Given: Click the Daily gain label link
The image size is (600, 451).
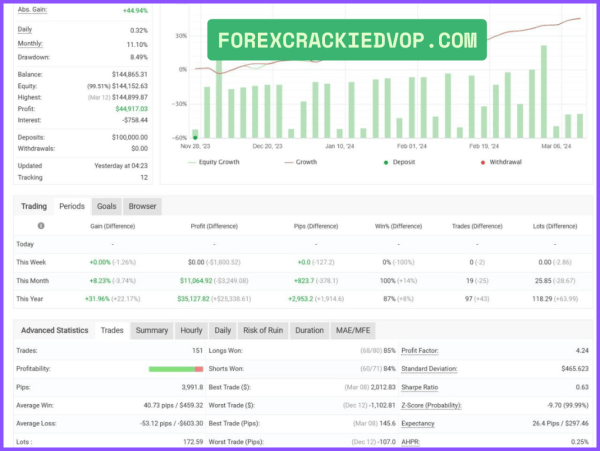Looking at the screenshot, I should click(25, 29).
